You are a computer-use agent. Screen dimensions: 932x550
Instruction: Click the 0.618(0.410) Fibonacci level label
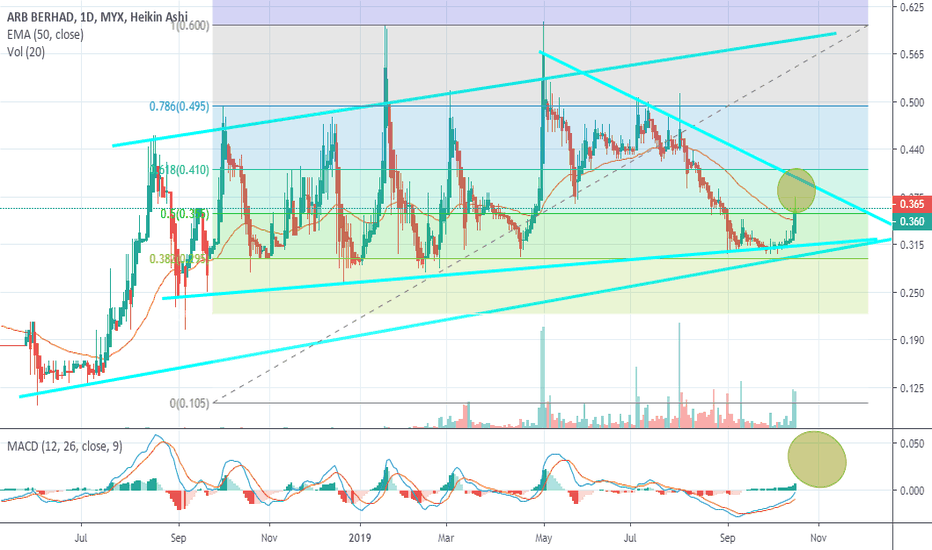(x=182, y=170)
